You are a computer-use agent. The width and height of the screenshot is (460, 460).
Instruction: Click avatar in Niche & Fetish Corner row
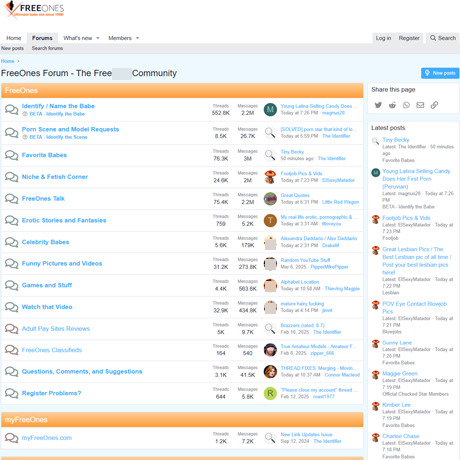(x=270, y=177)
